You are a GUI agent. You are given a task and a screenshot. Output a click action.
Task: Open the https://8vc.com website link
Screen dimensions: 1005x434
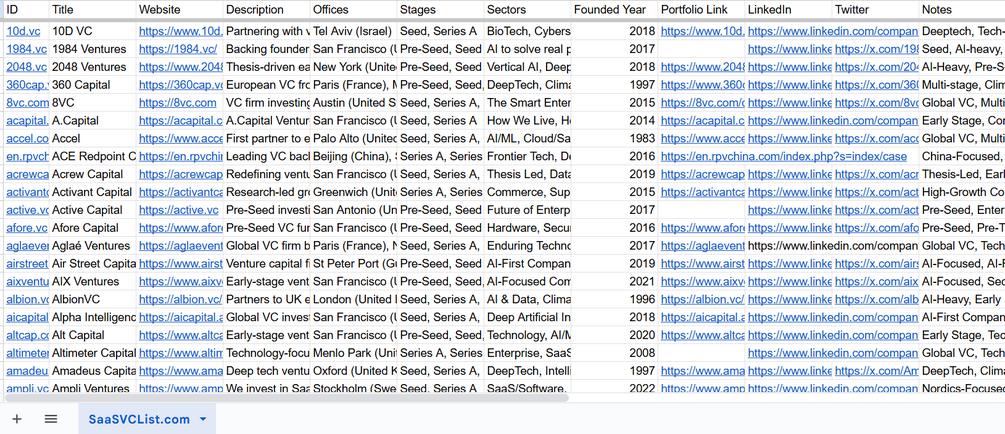coord(178,103)
